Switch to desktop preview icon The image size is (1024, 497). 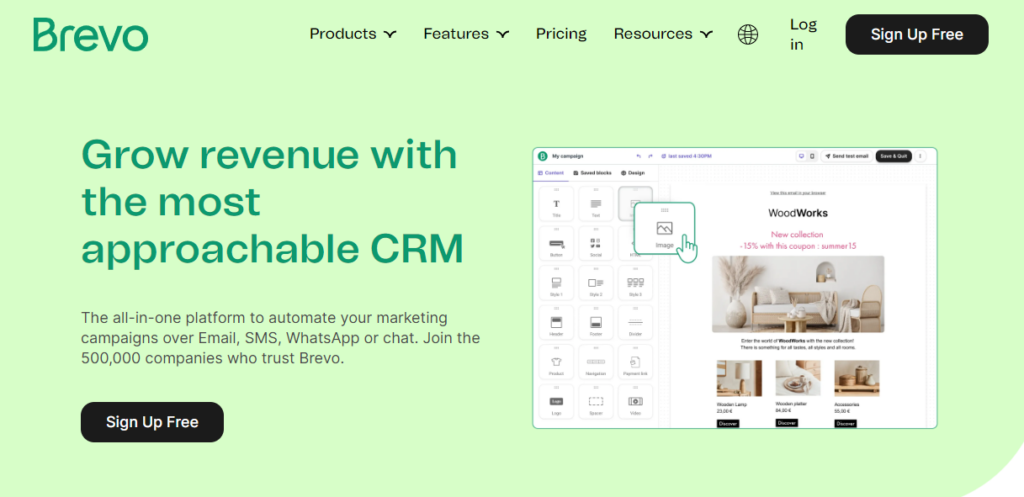(x=801, y=156)
